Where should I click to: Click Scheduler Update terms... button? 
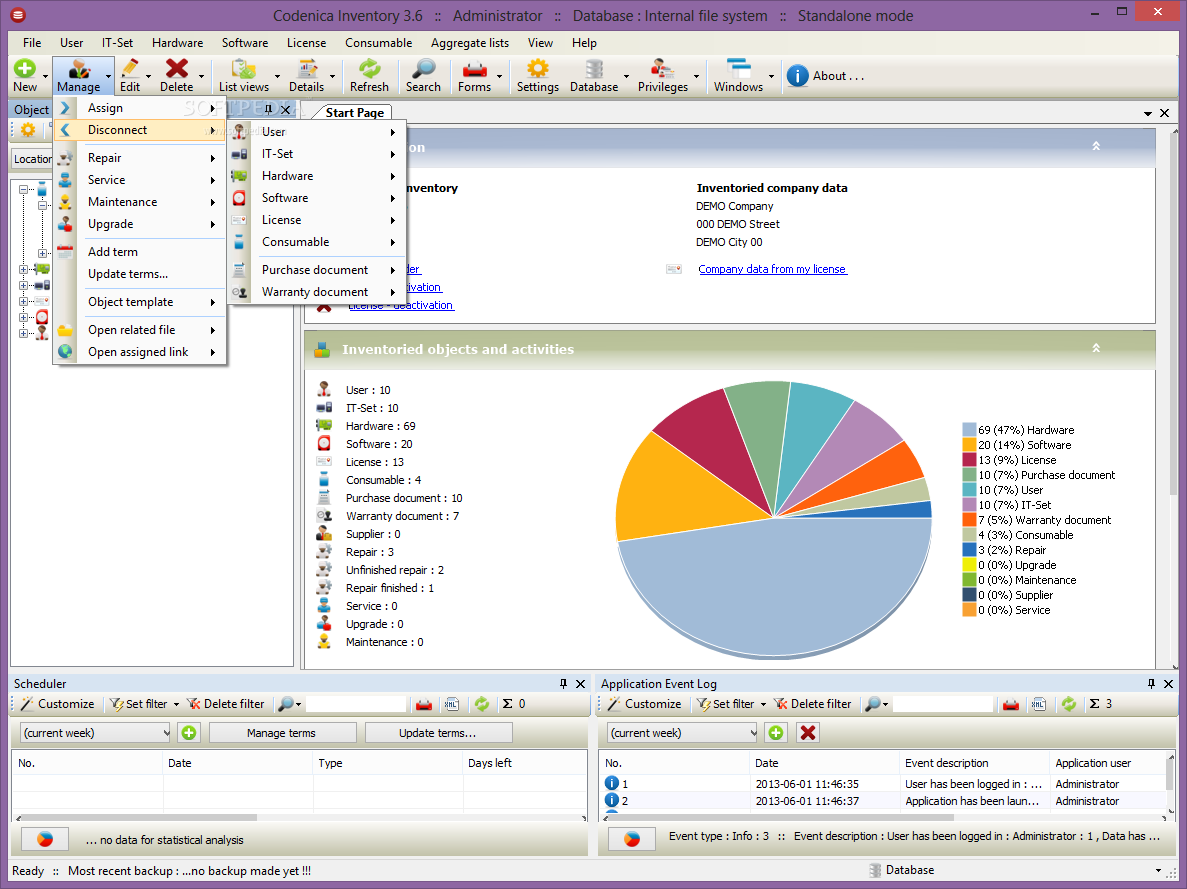[438, 733]
